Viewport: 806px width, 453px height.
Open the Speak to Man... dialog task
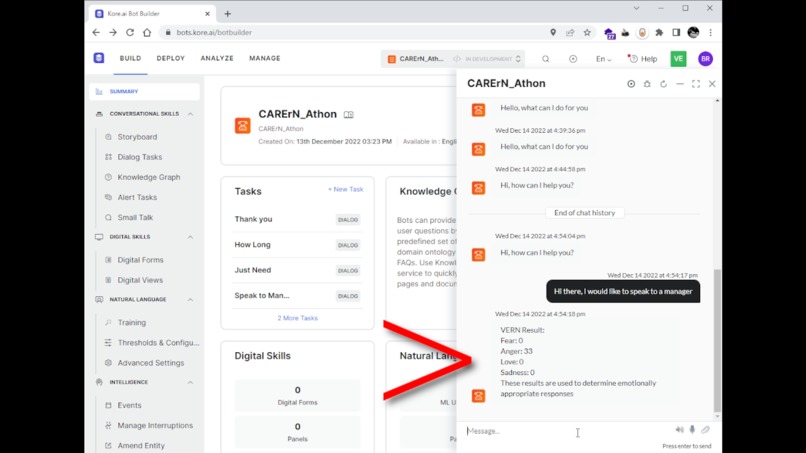(x=297, y=296)
